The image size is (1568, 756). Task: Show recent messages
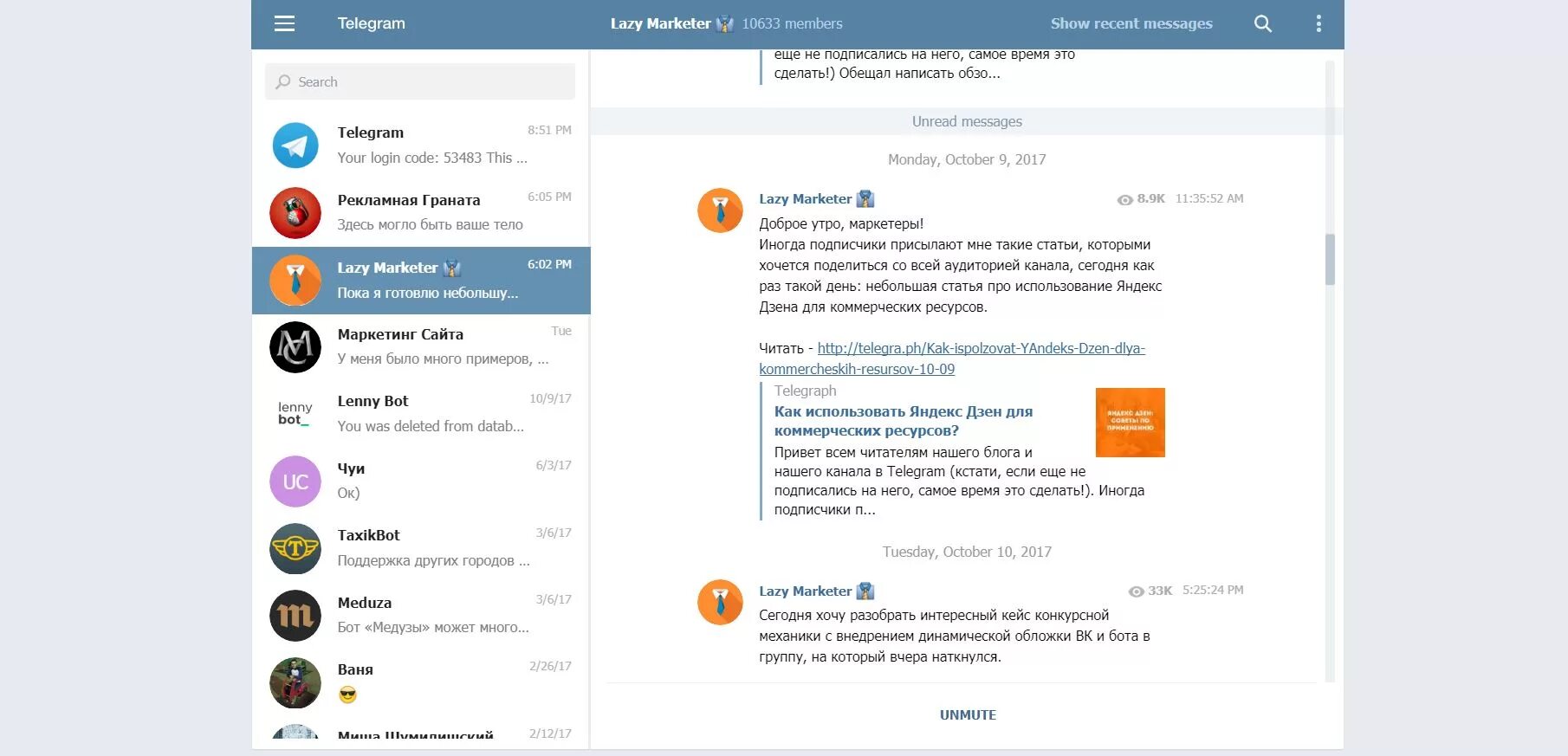1131,23
